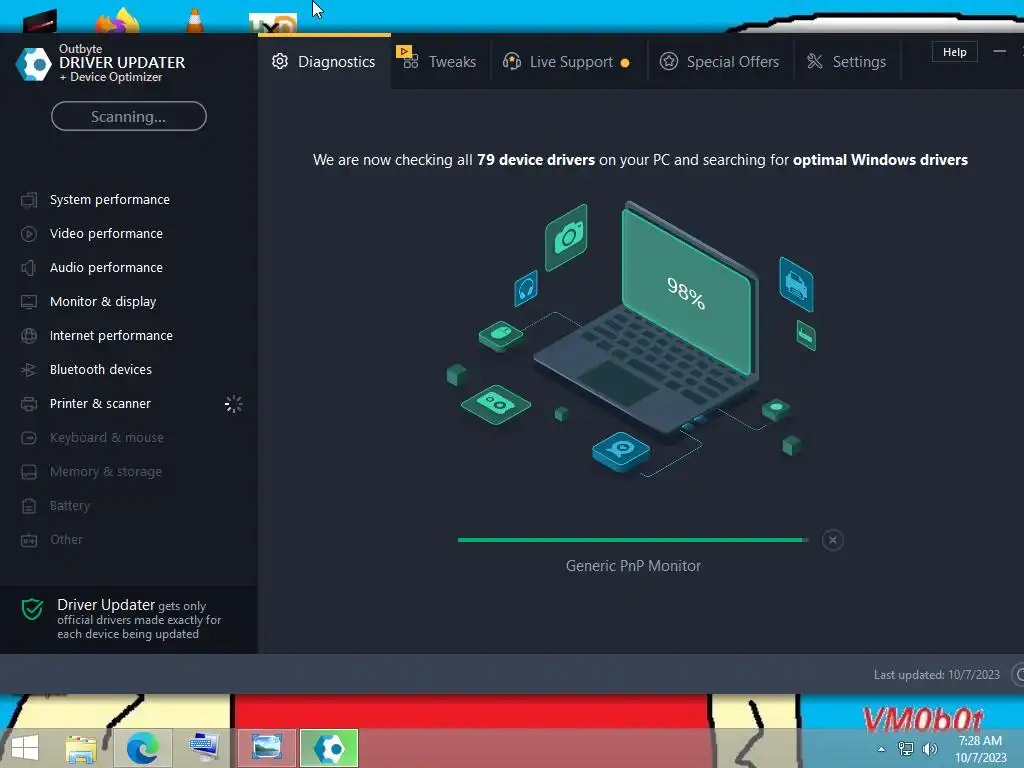Select Bluetooth devices category
1024x768 pixels.
129,370
